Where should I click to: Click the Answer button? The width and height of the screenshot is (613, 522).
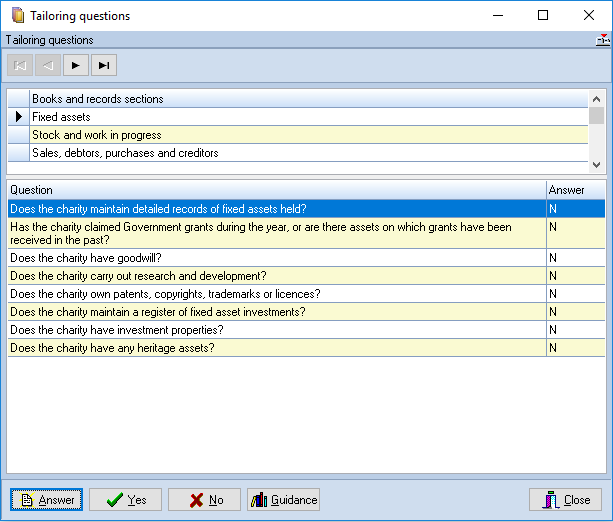click(x=47, y=499)
